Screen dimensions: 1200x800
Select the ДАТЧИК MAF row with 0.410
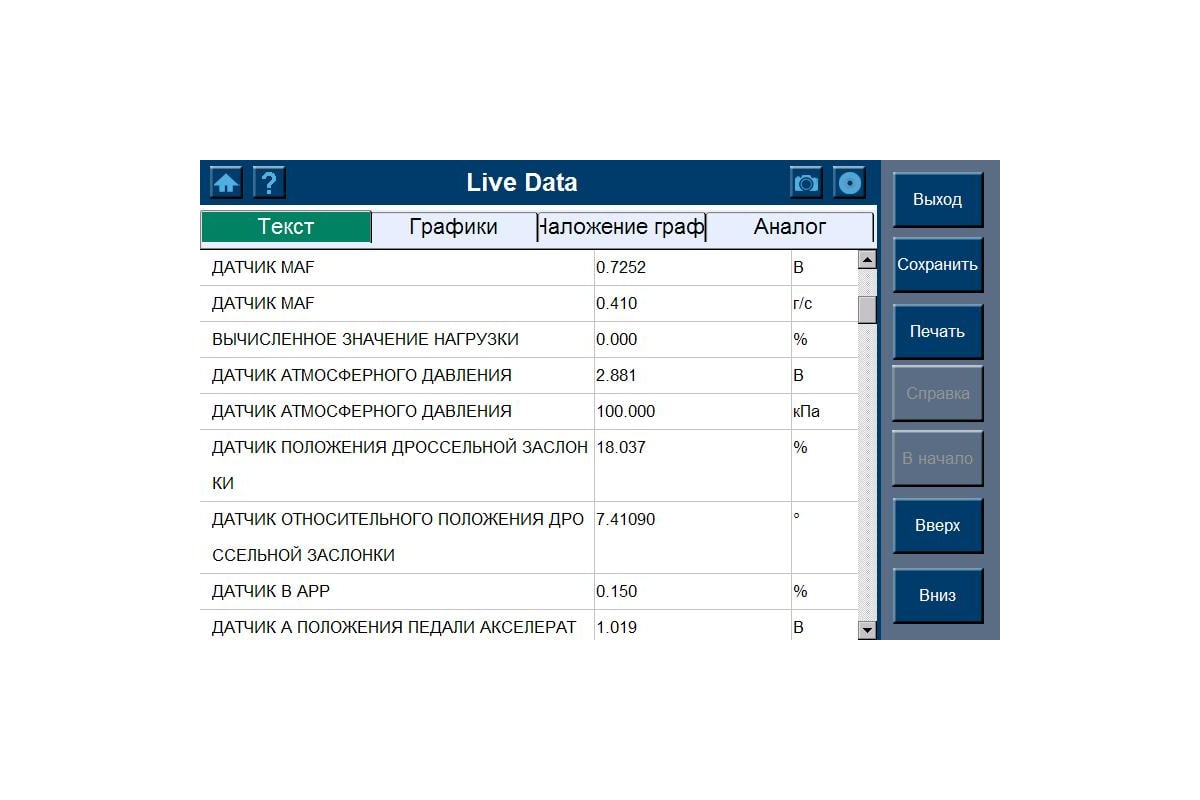click(x=529, y=304)
